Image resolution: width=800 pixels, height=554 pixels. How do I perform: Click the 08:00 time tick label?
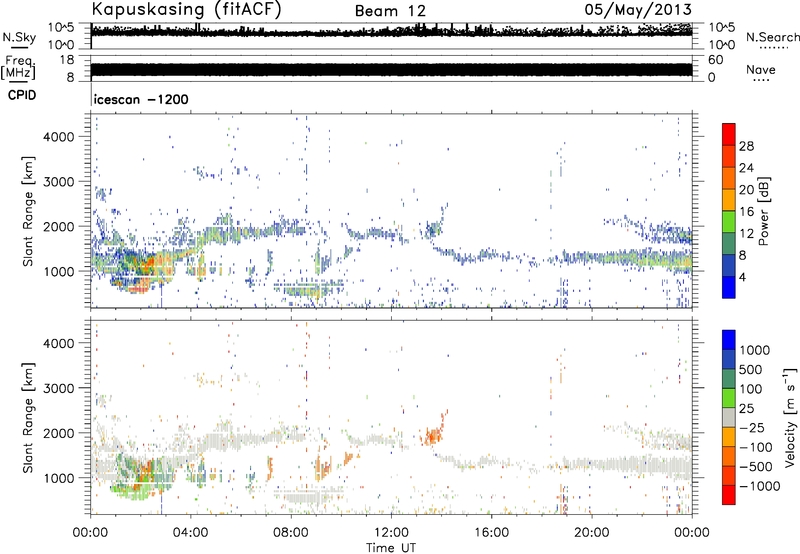(291, 533)
